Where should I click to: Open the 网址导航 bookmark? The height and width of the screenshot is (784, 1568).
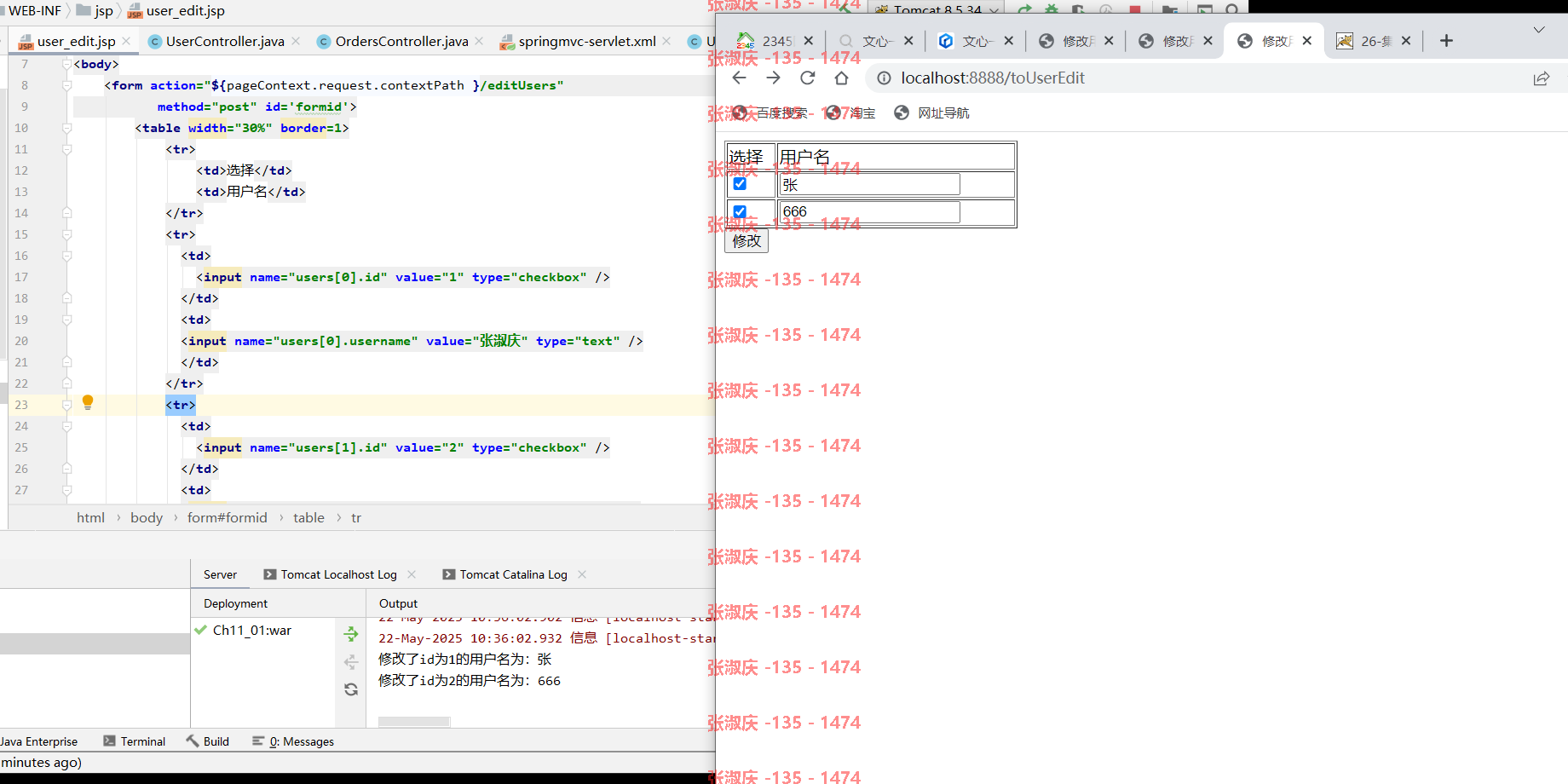(x=931, y=113)
